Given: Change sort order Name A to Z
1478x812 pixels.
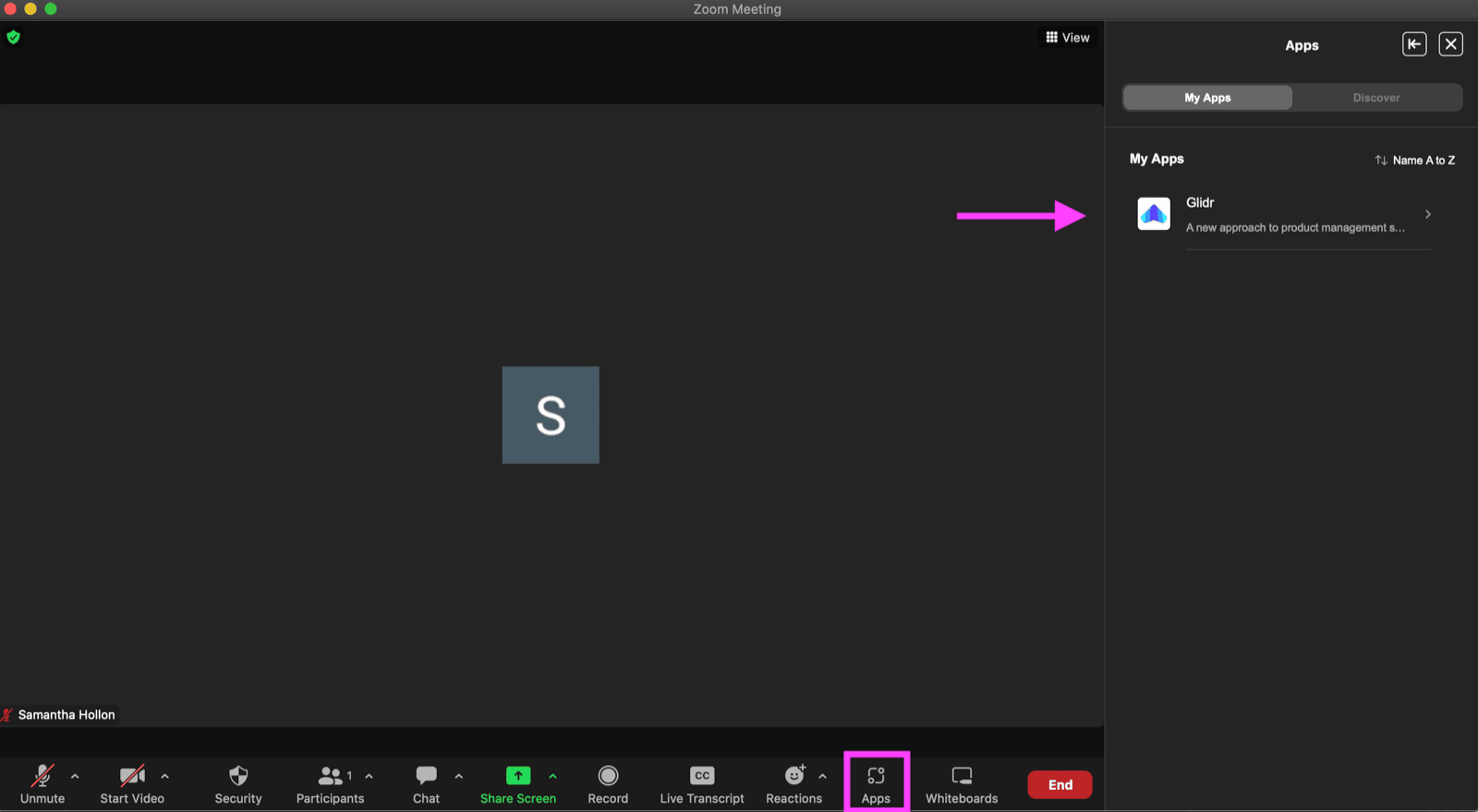Looking at the screenshot, I should 1415,161.
